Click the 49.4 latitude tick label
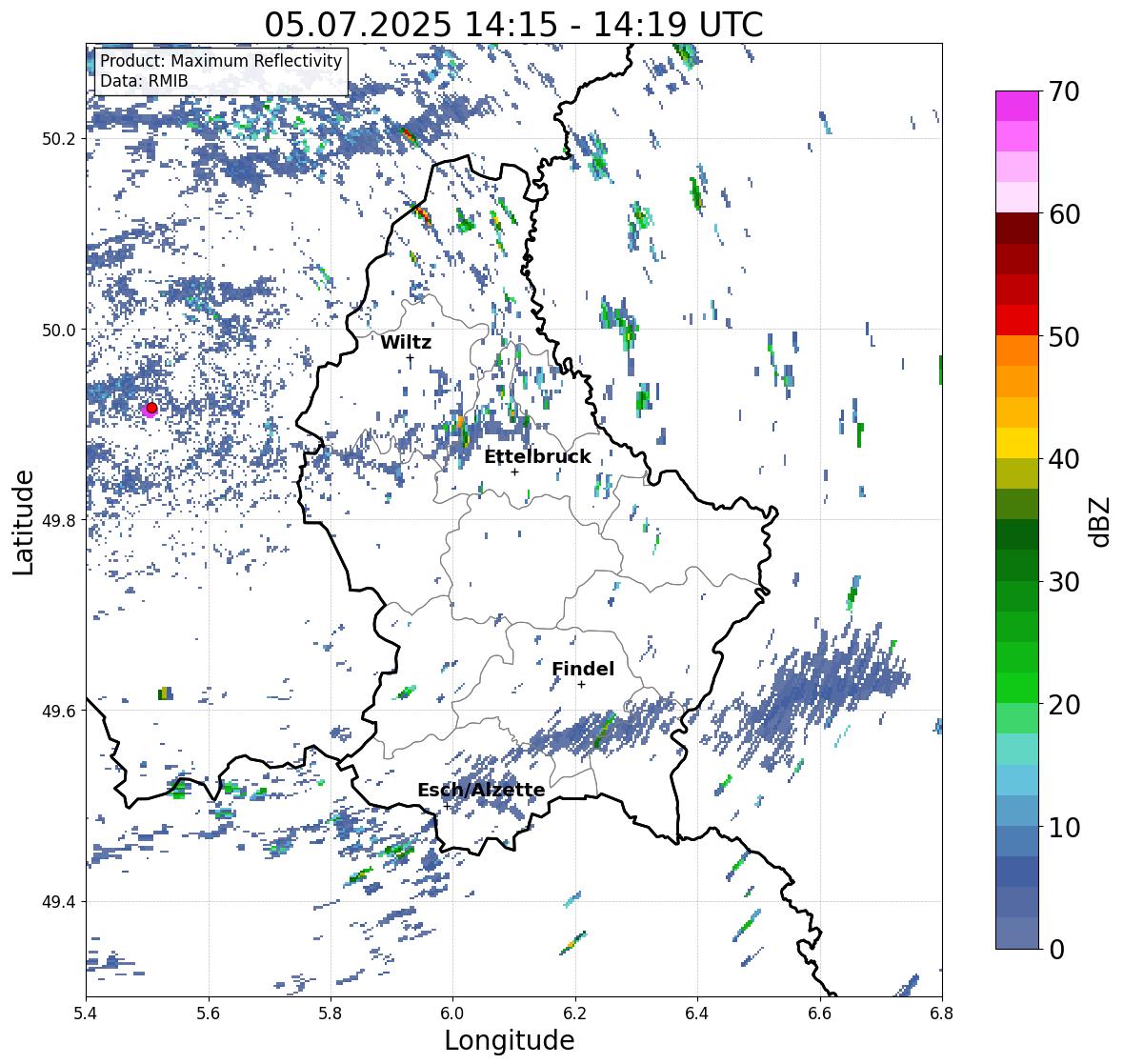 59,902
